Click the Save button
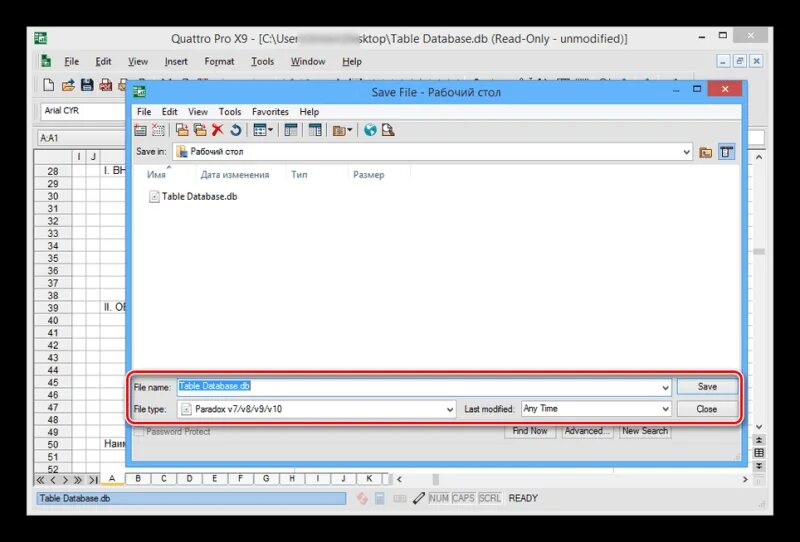800x542 pixels. coord(707,387)
